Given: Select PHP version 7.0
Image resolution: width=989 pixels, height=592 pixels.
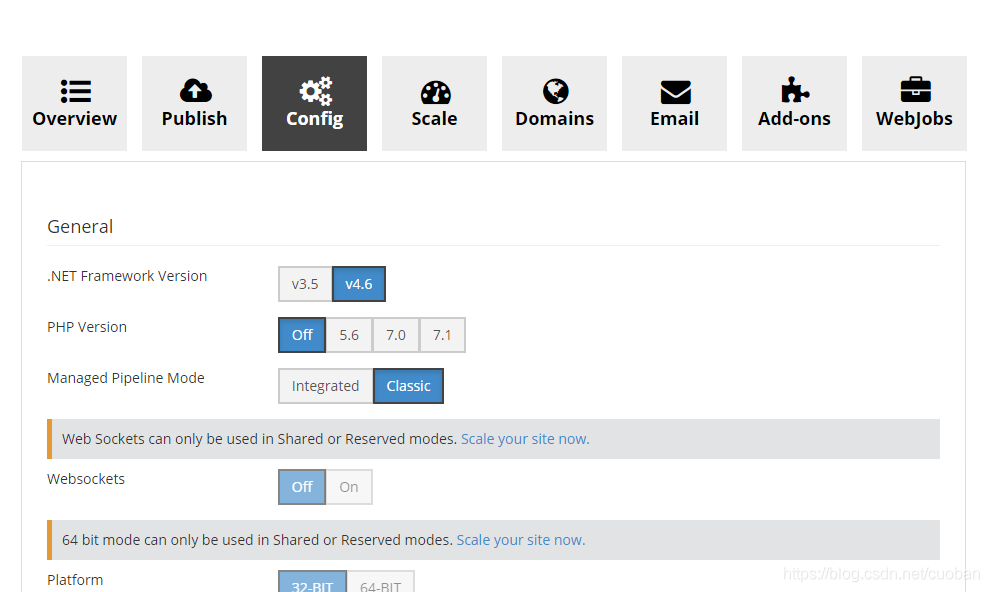Looking at the screenshot, I should (x=395, y=335).
